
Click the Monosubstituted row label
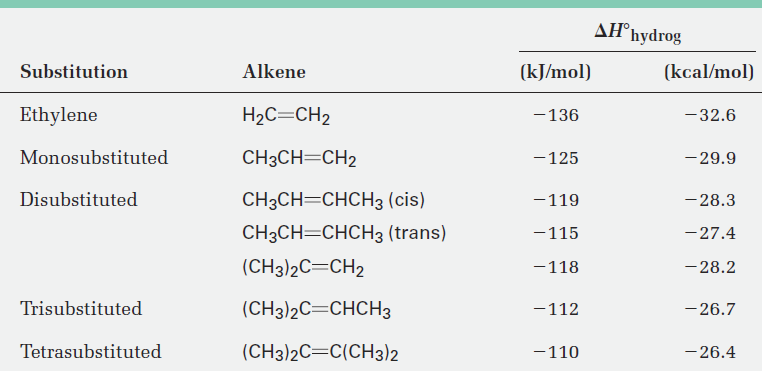94,158
